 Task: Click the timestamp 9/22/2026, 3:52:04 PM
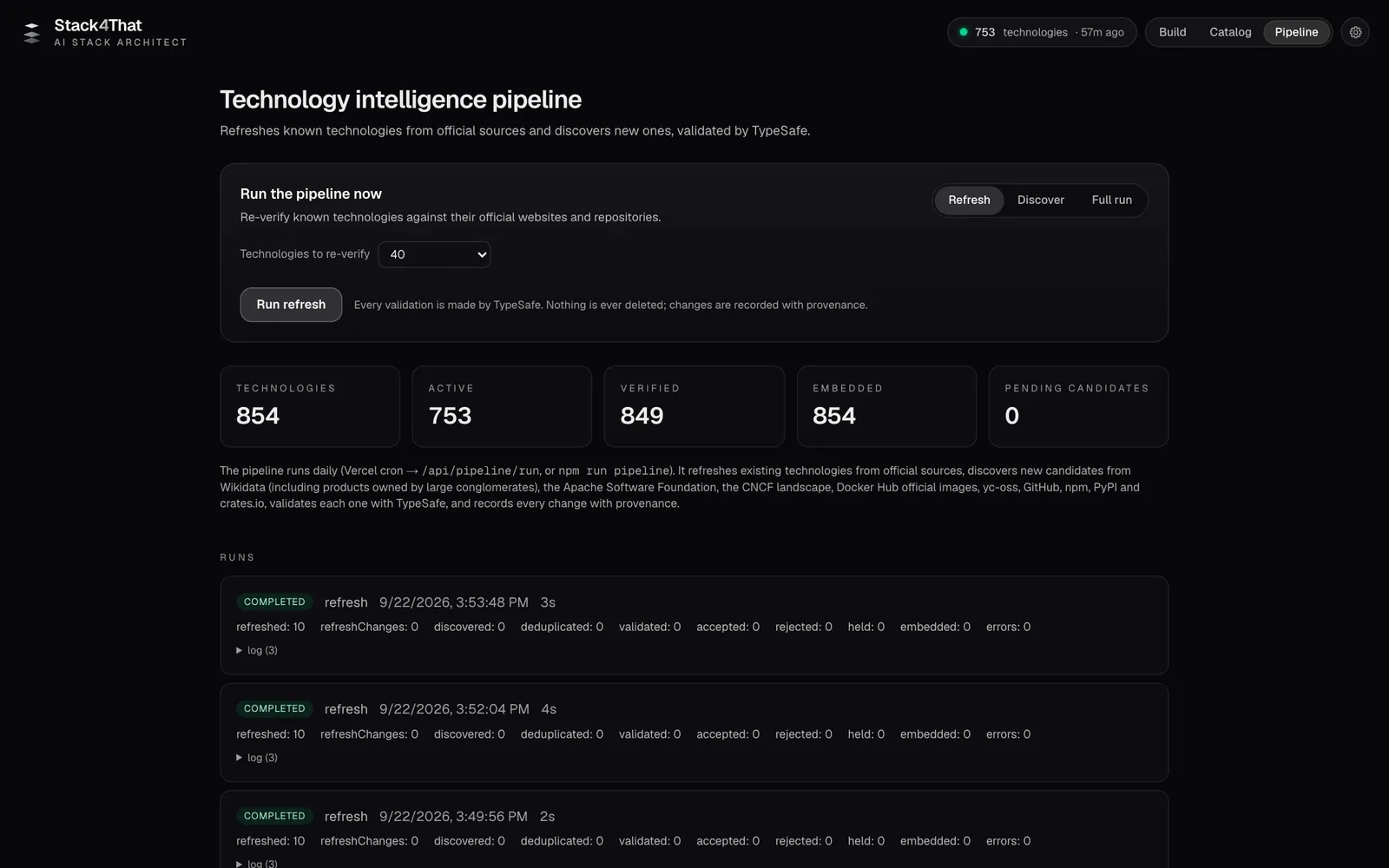tap(454, 709)
